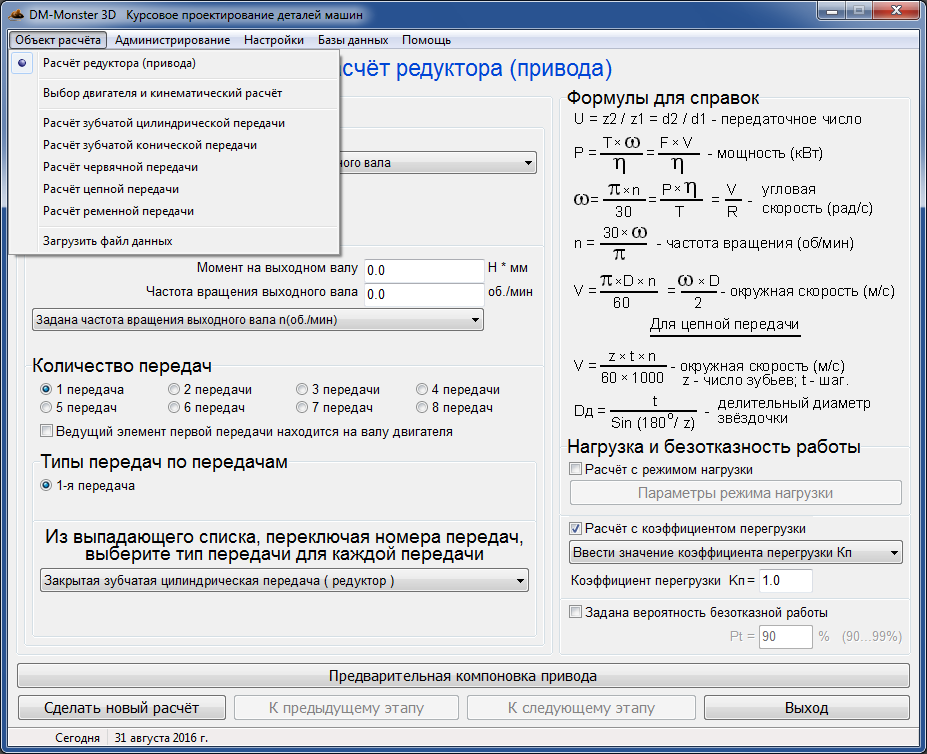Open the Настройки menu

274,40
